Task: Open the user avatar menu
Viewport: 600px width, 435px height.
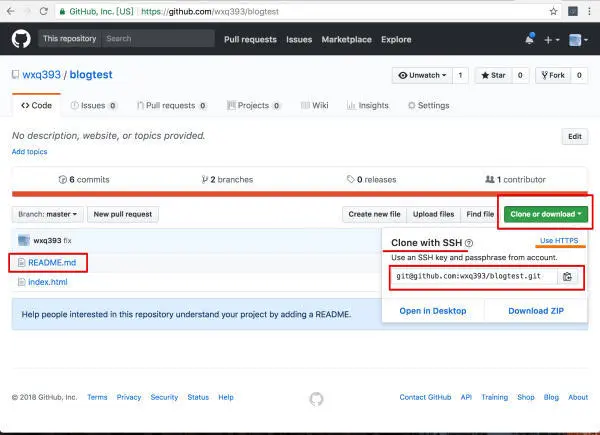Action: click(x=578, y=40)
